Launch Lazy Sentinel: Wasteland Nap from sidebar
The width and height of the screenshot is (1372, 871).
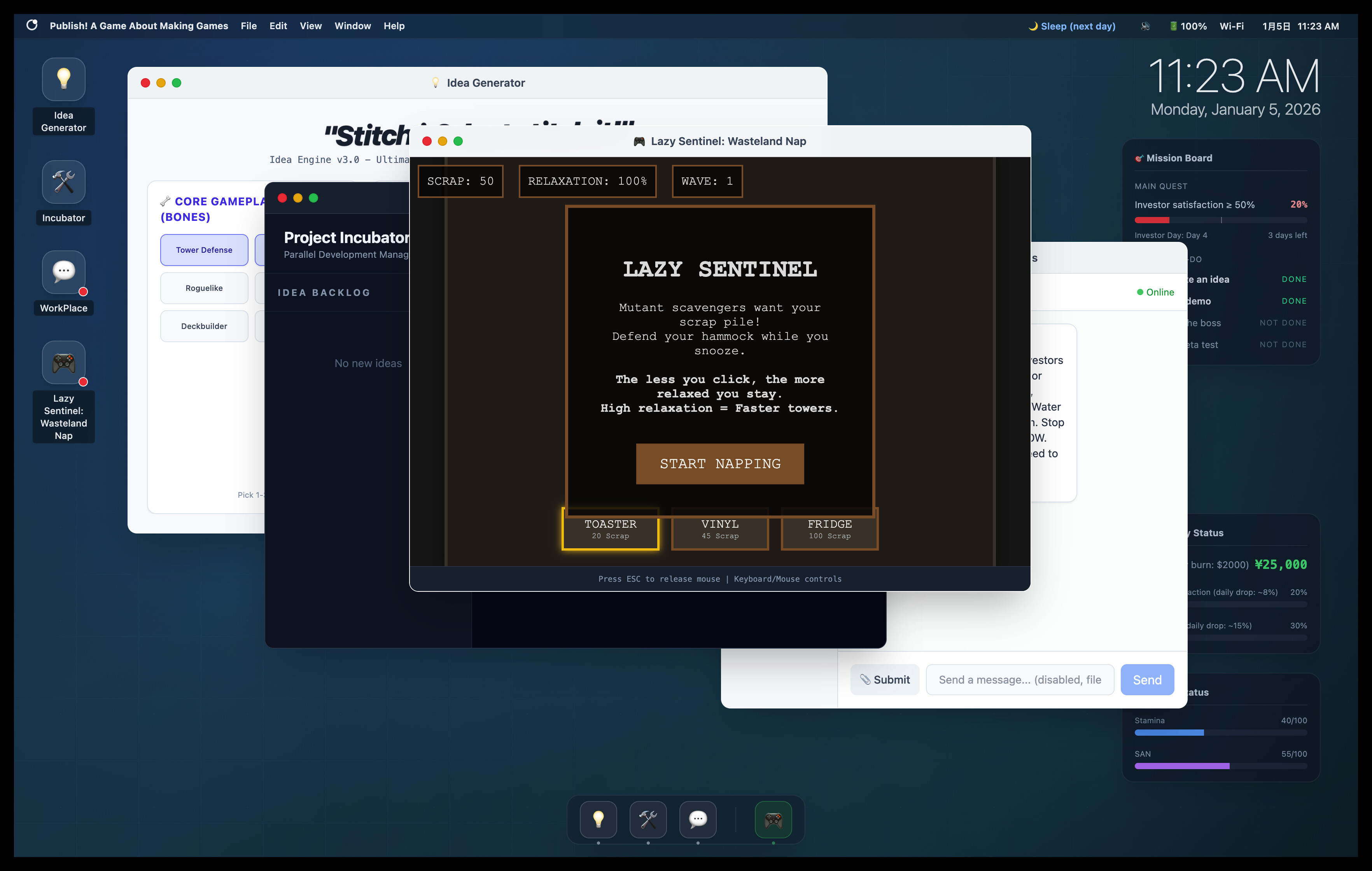coord(63,362)
